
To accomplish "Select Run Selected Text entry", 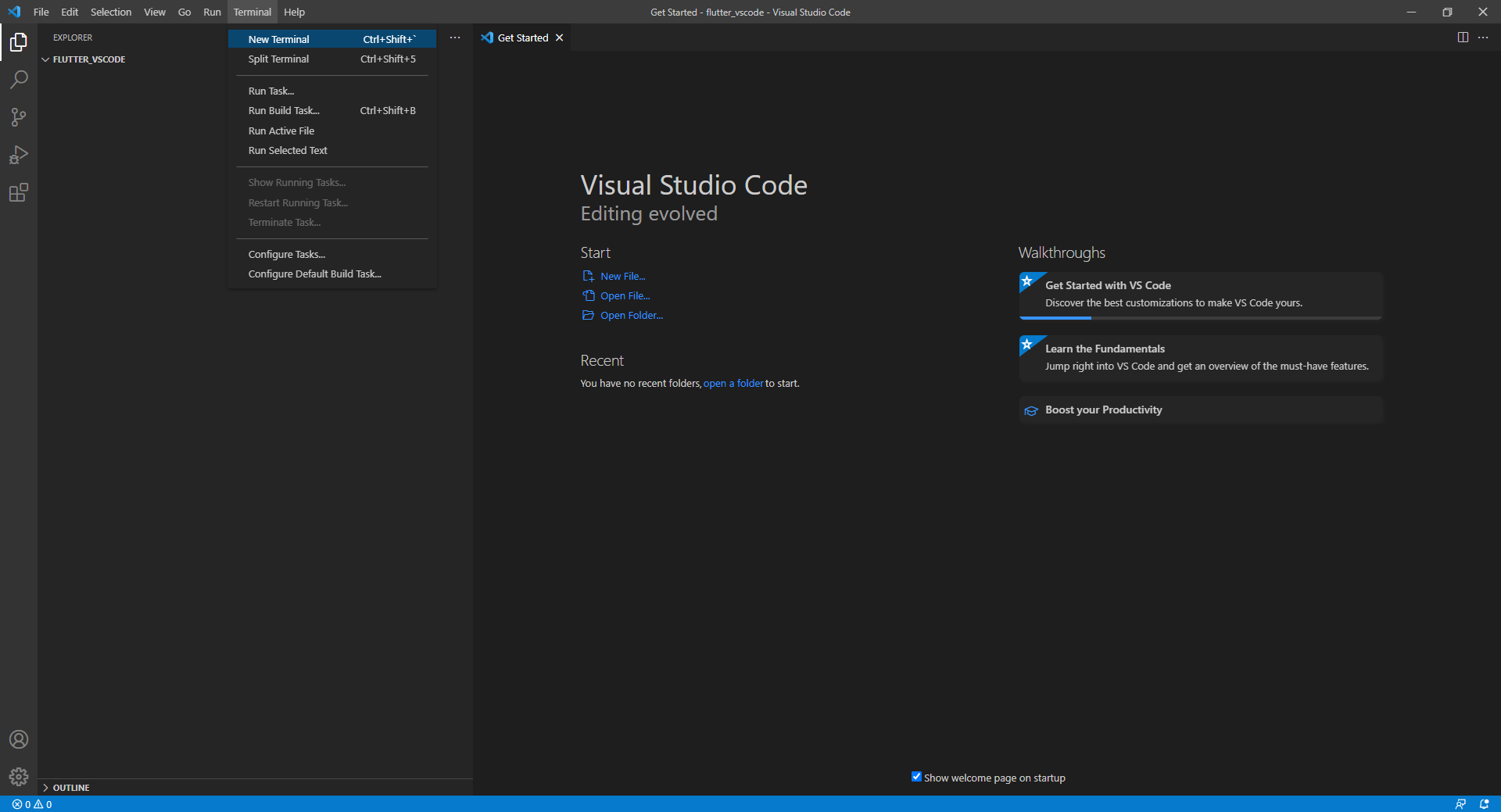I will coord(332,151).
